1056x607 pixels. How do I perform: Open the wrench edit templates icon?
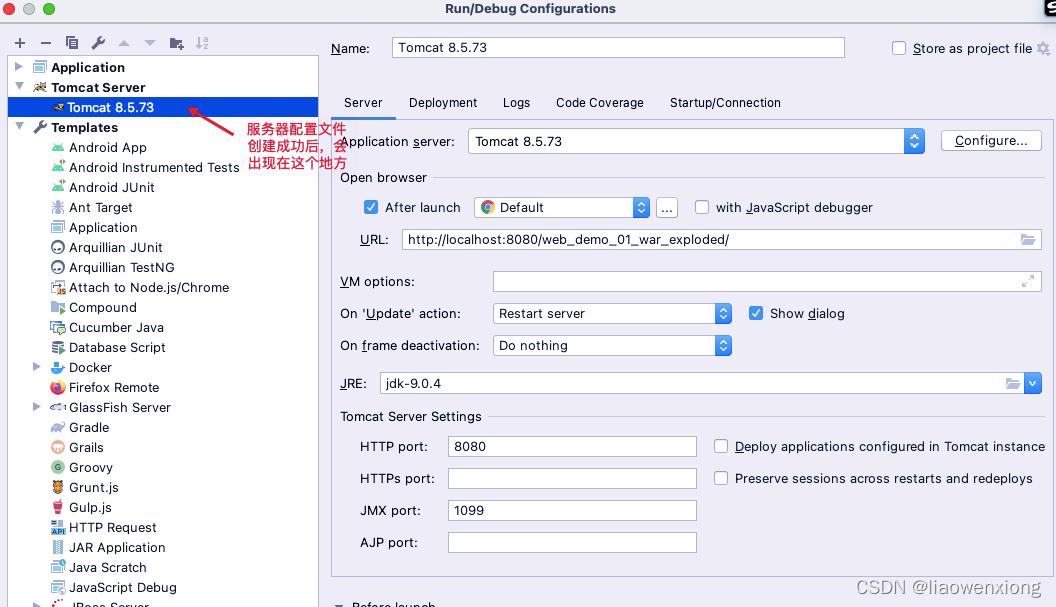point(98,43)
